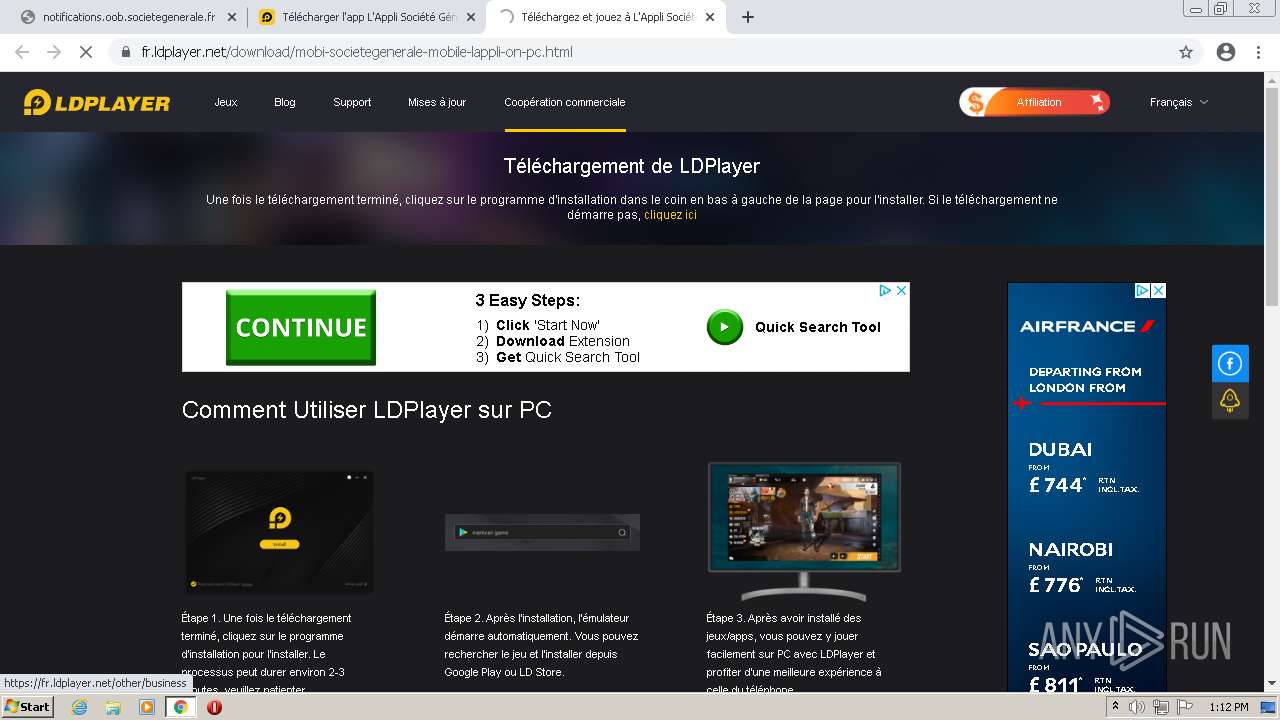Viewport: 1280px width, 720px height.
Task: Open the Coopération commerciale menu item
Action: point(565,102)
